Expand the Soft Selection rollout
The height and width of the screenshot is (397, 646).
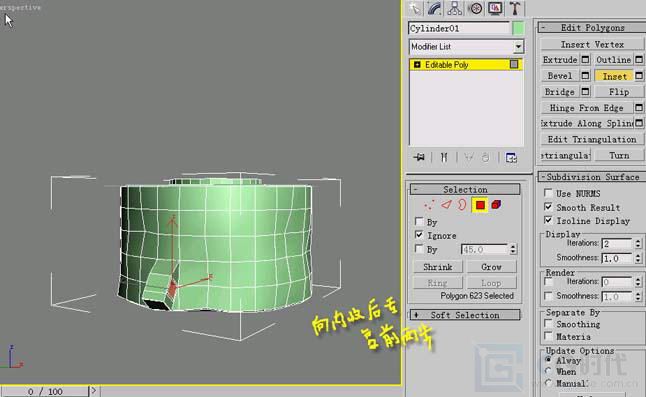[465, 315]
